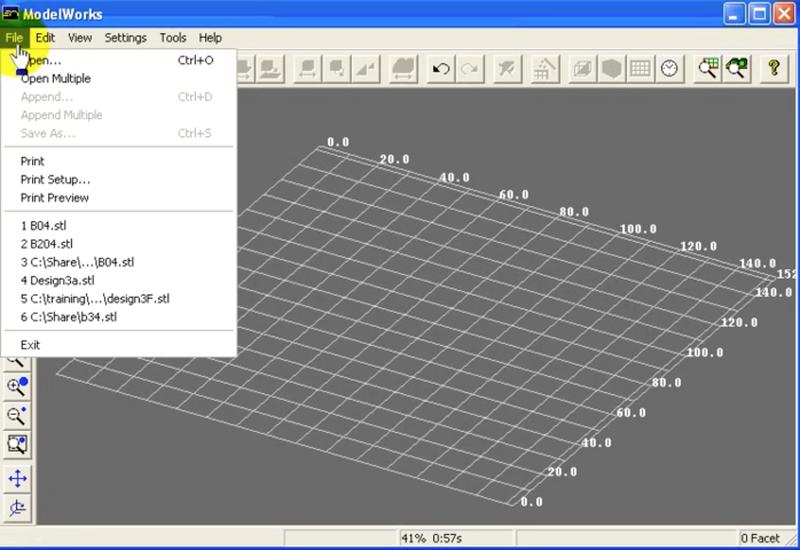800x550 pixels.
Task: Click the solid hexagon shaded view icon
Action: click(x=611, y=68)
